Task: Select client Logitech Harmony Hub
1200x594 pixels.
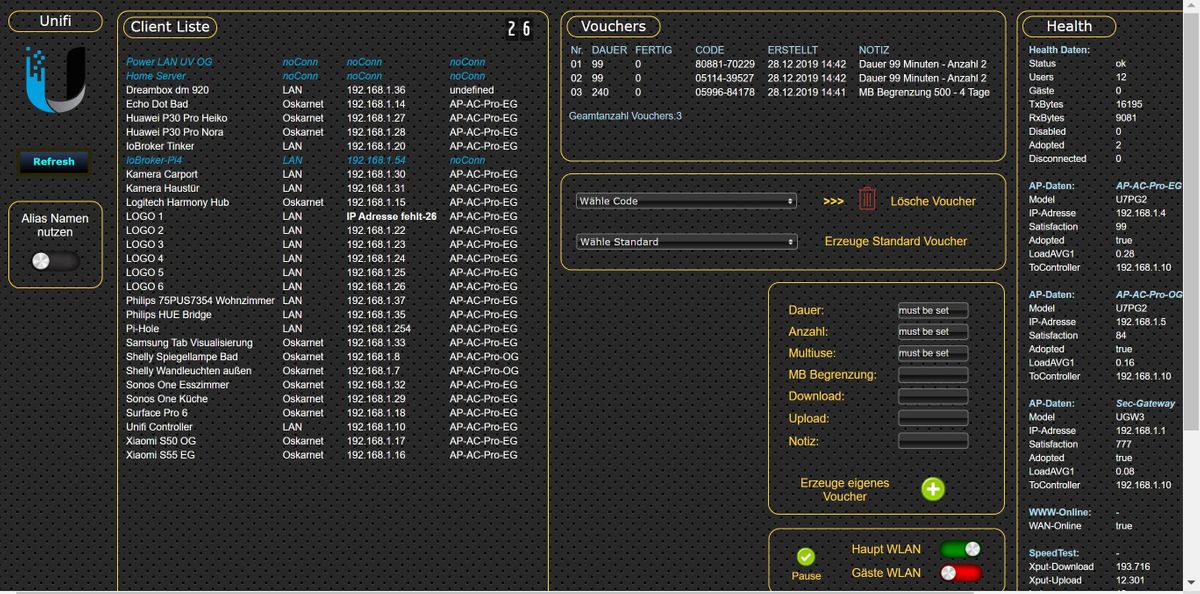Action: [x=177, y=202]
